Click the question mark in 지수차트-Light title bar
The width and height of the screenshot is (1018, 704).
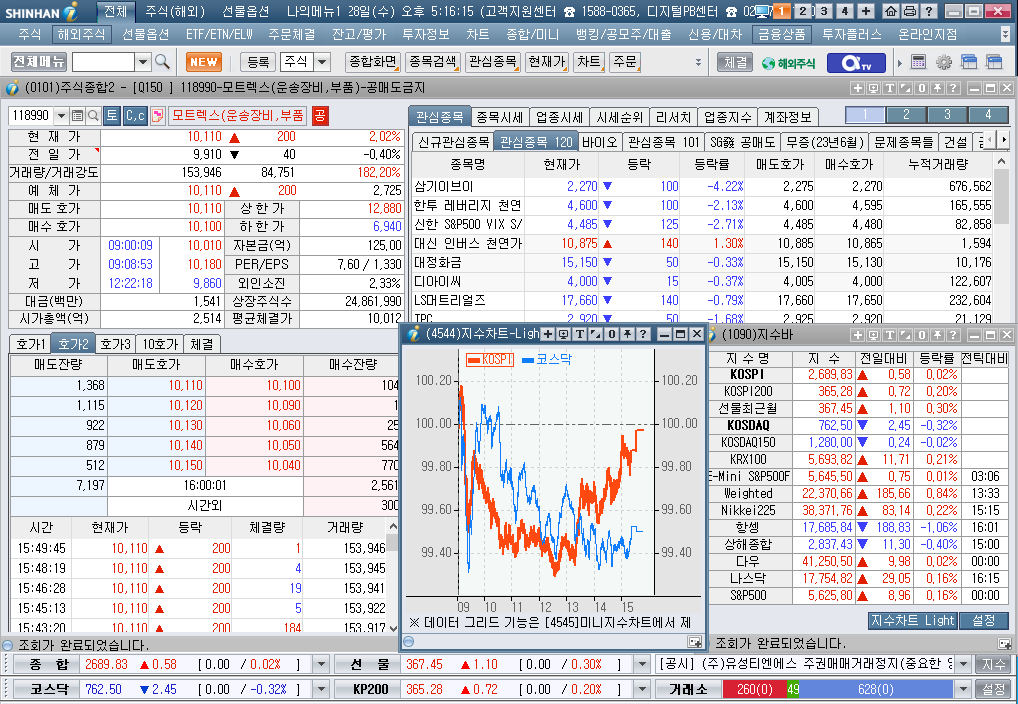click(x=643, y=334)
